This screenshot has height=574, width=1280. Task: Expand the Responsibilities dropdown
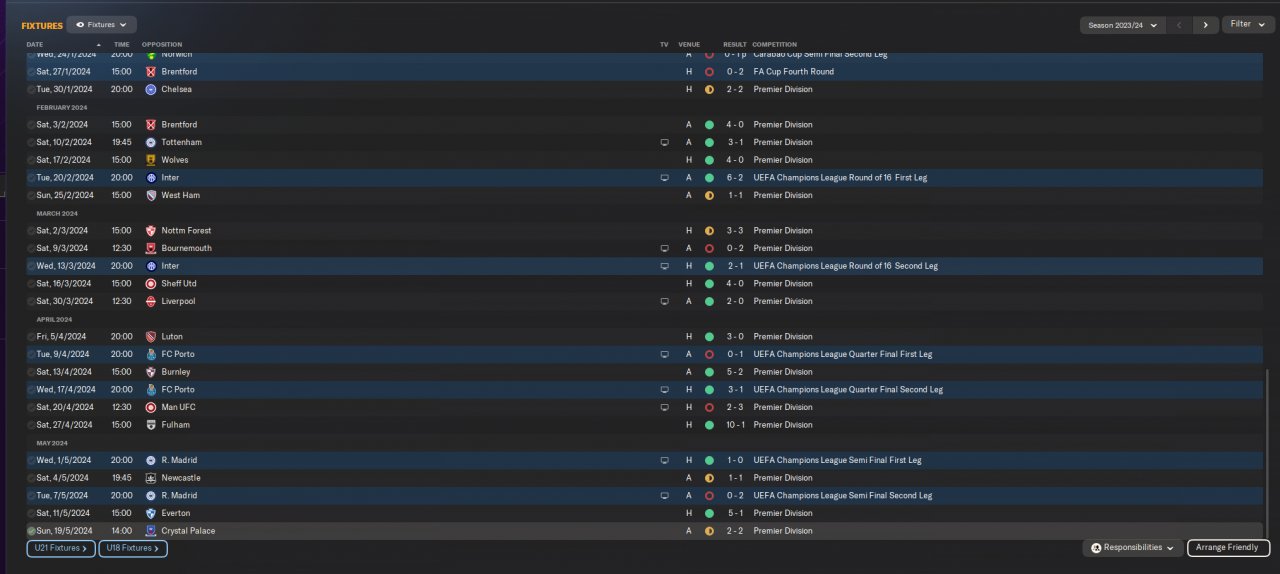tap(1132, 548)
